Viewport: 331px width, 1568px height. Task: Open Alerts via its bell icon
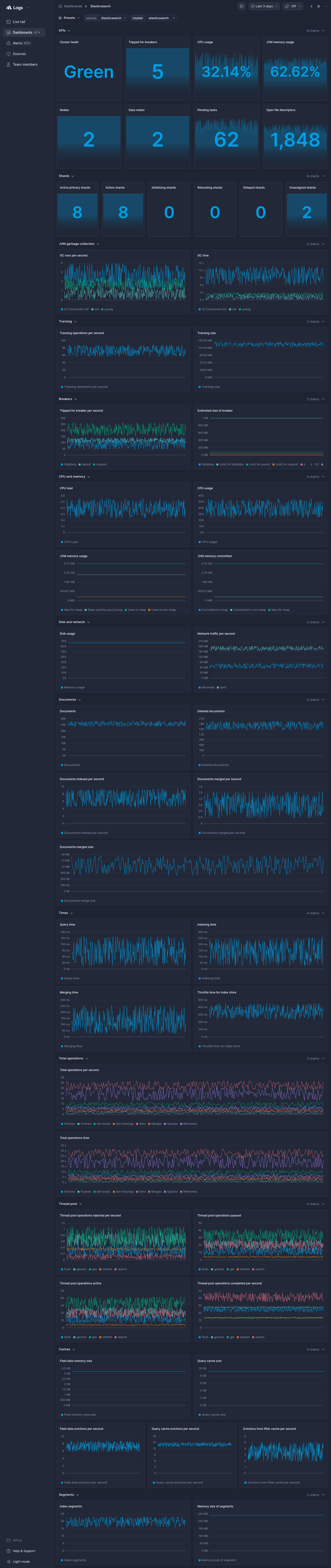[x=9, y=43]
